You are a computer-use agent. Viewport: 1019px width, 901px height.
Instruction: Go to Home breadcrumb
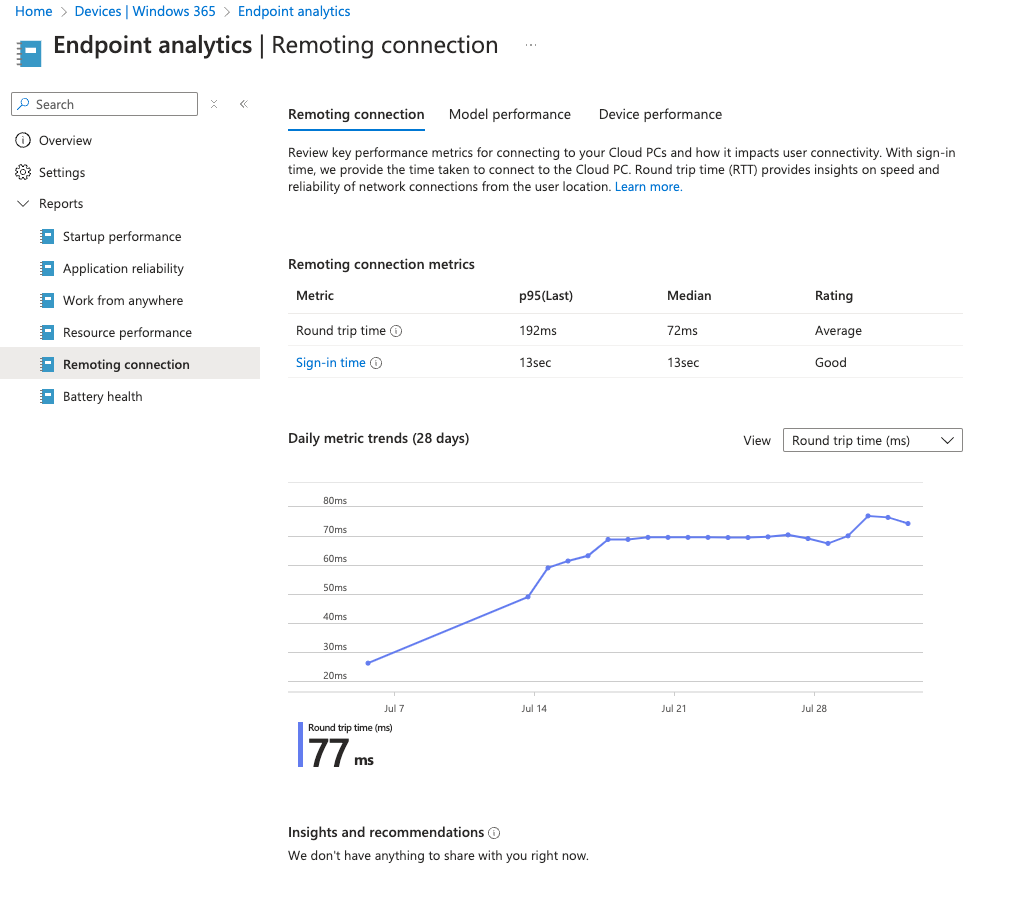pyautogui.click(x=34, y=12)
